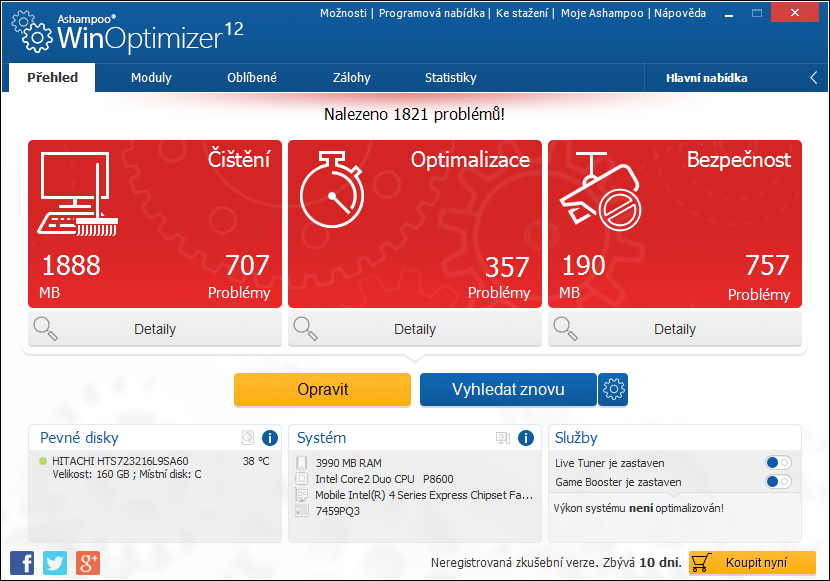Open scan settings gear beside Vyhledat znovu
This screenshot has height=581, width=830.
(614, 389)
